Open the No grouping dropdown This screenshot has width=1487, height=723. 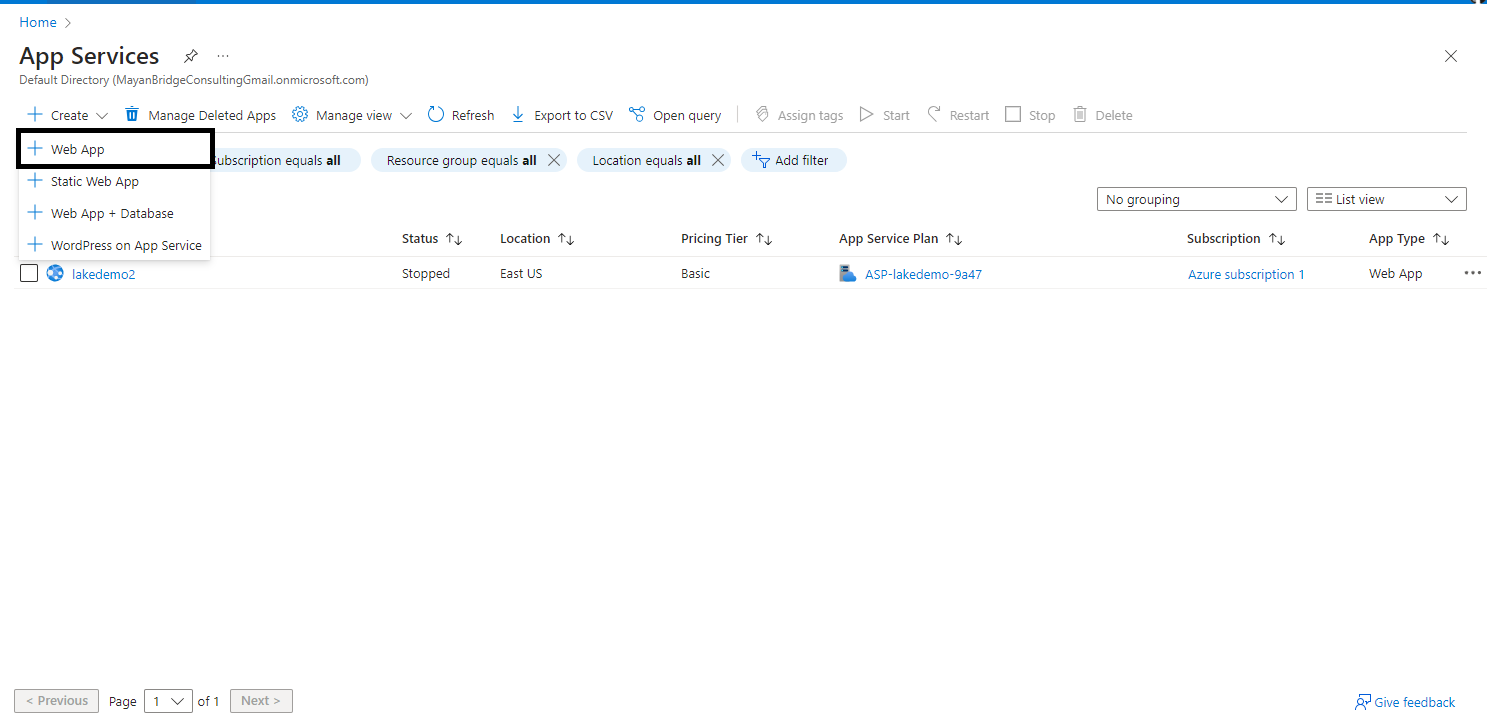tap(1197, 199)
